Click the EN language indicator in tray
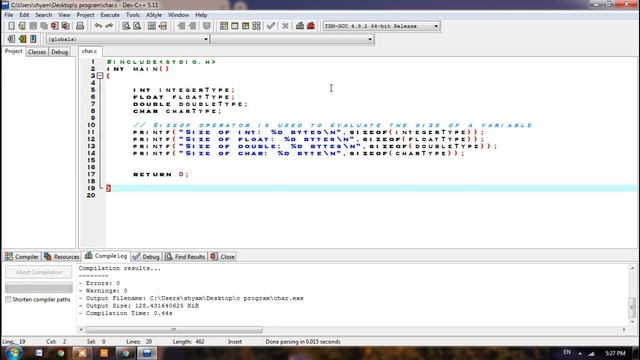640x360 pixels. (567, 352)
